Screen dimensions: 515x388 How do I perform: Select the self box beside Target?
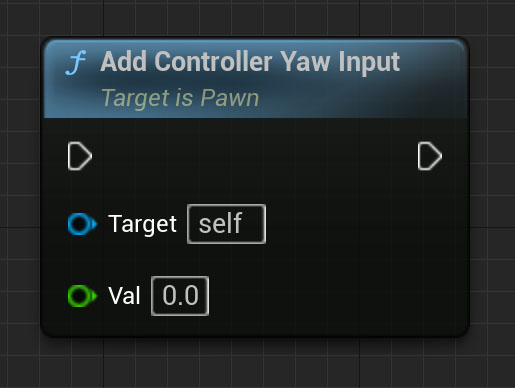click(227, 224)
